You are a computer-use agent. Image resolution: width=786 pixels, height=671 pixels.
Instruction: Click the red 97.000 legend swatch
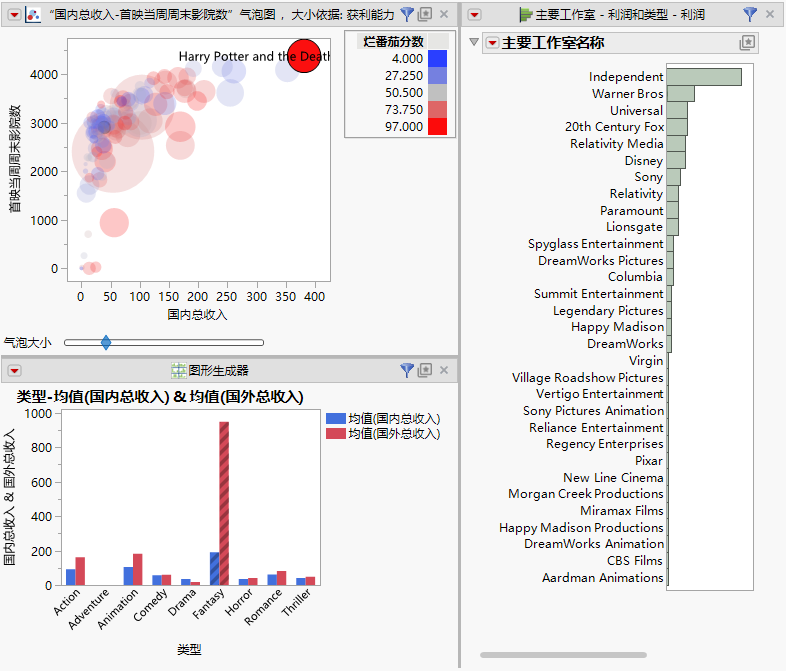pos(437,127)
